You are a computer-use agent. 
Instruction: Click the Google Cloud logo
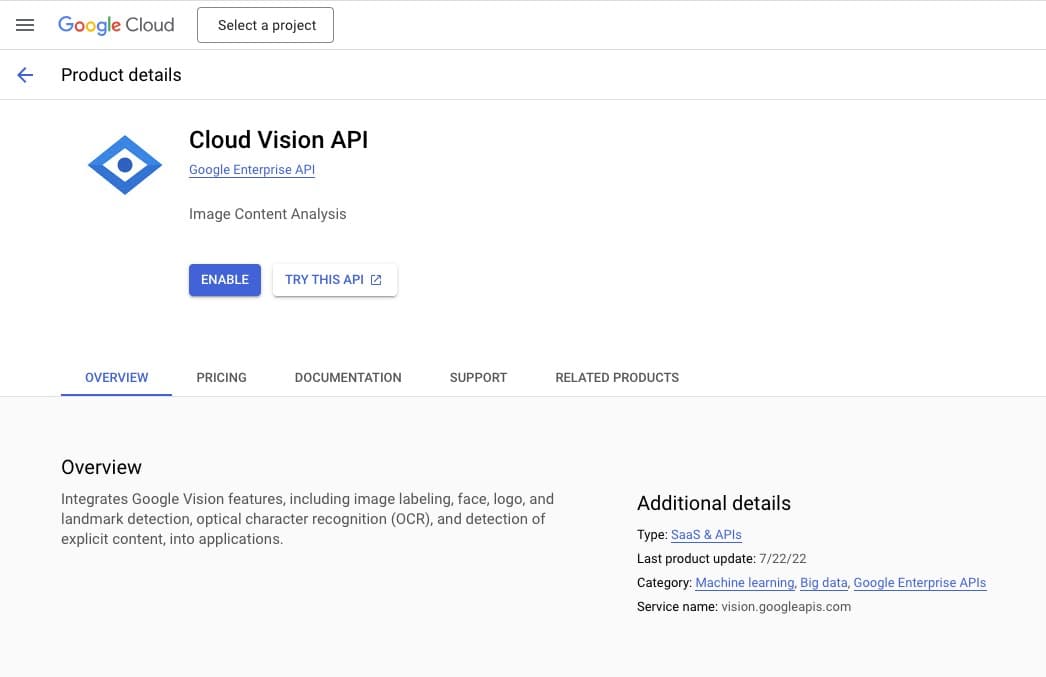[116, 25]
